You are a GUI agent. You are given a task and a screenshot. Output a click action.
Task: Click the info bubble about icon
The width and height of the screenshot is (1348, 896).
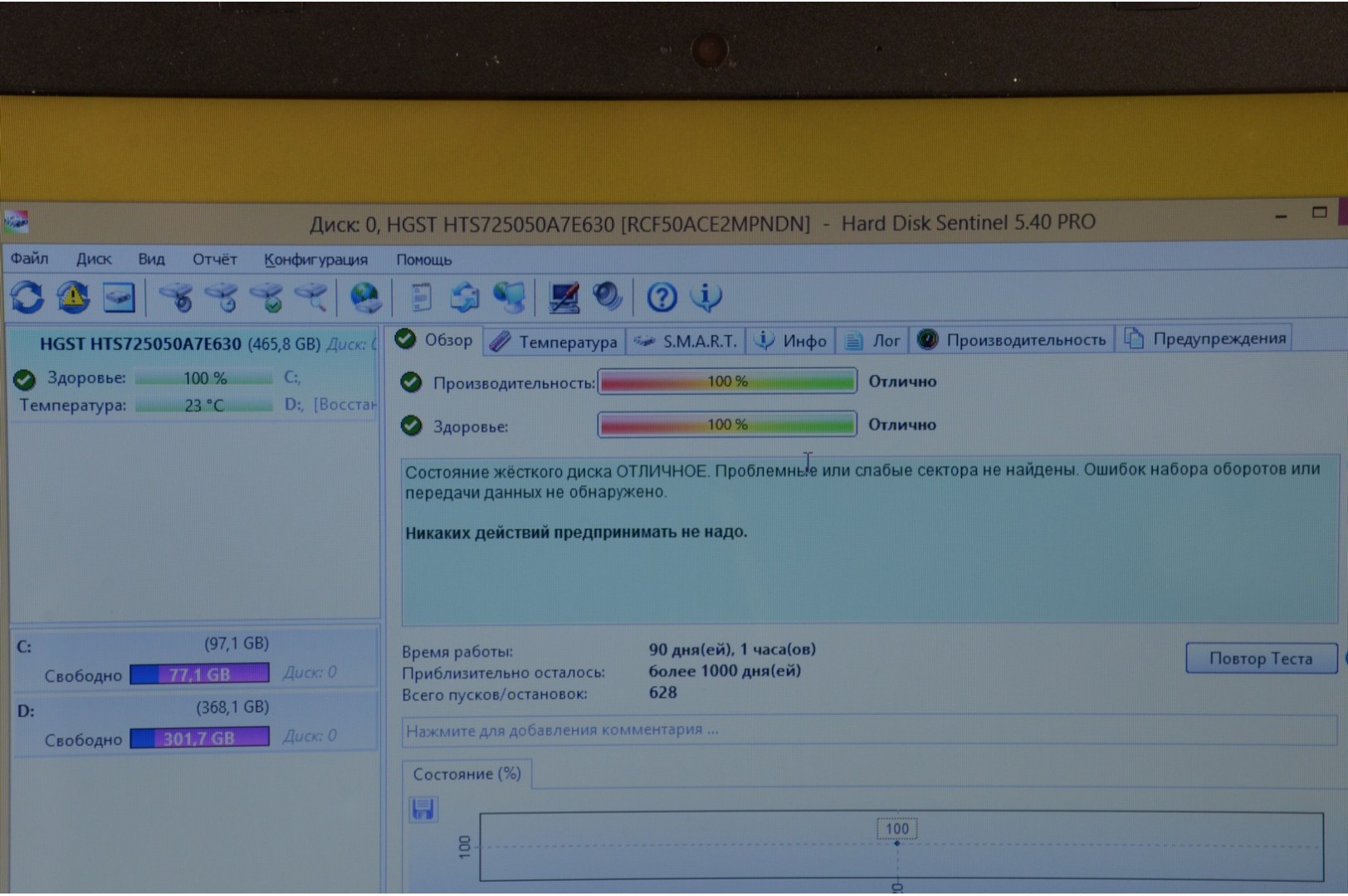click(706, 296)
